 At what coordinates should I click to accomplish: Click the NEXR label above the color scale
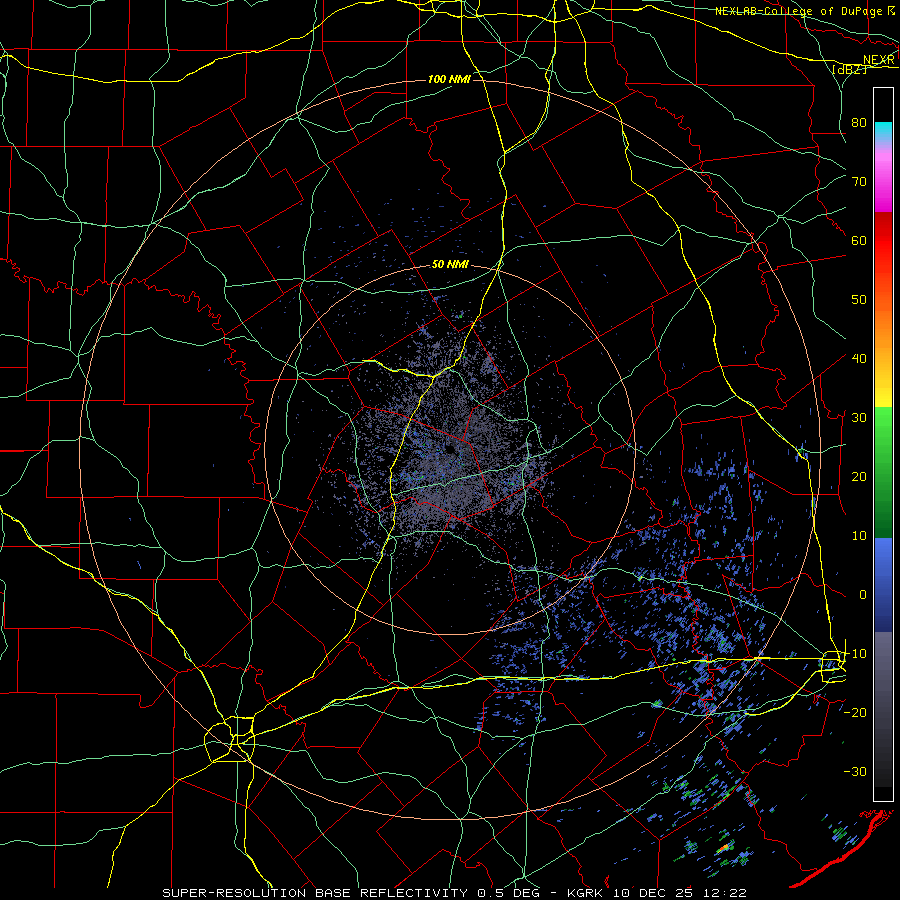tap(878, 60)
